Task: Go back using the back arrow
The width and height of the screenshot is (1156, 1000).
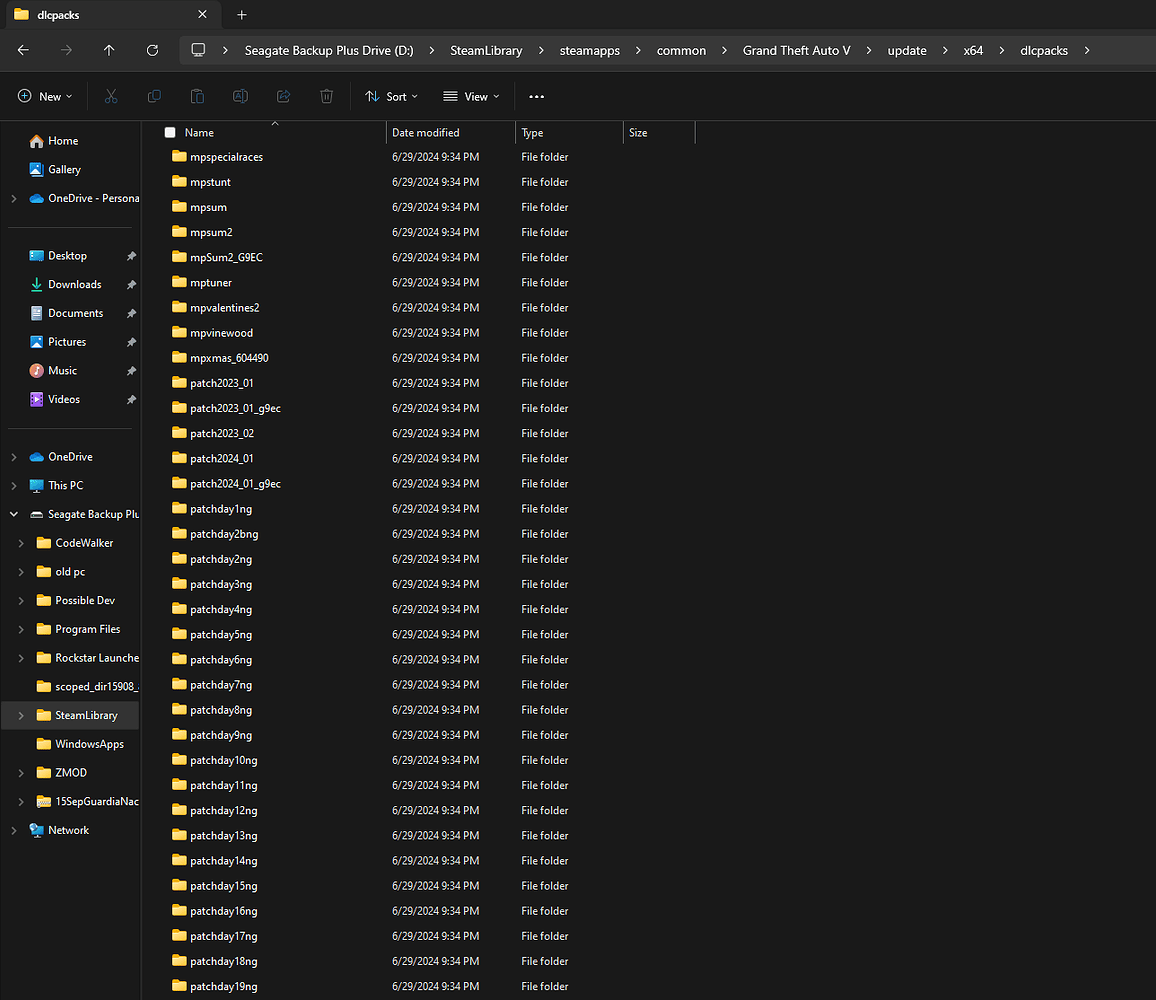Action: [24, 50]
